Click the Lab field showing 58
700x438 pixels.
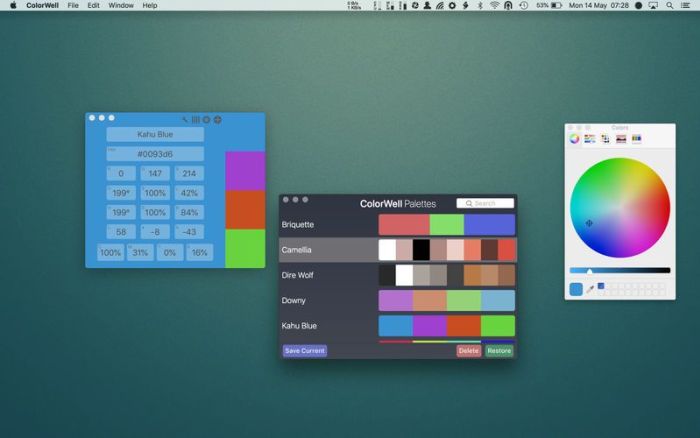coord(121,232)
